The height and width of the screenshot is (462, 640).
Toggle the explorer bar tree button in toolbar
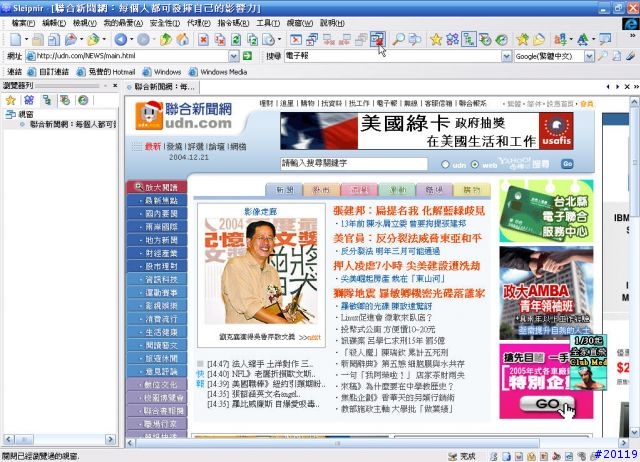pos(469,39)
